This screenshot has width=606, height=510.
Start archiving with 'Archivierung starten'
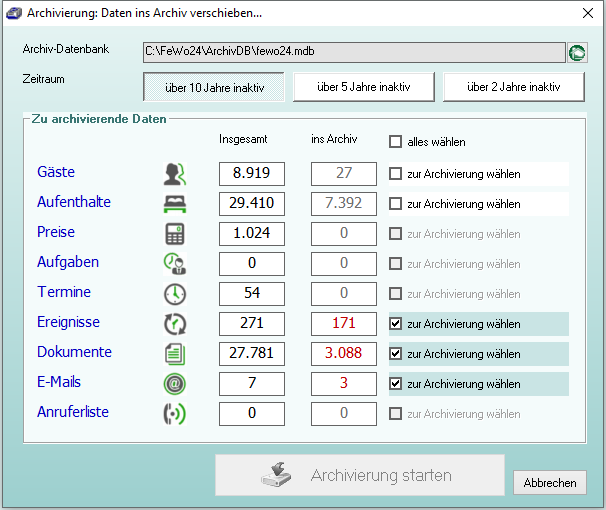pyautogui.click(x=359, y=475)
